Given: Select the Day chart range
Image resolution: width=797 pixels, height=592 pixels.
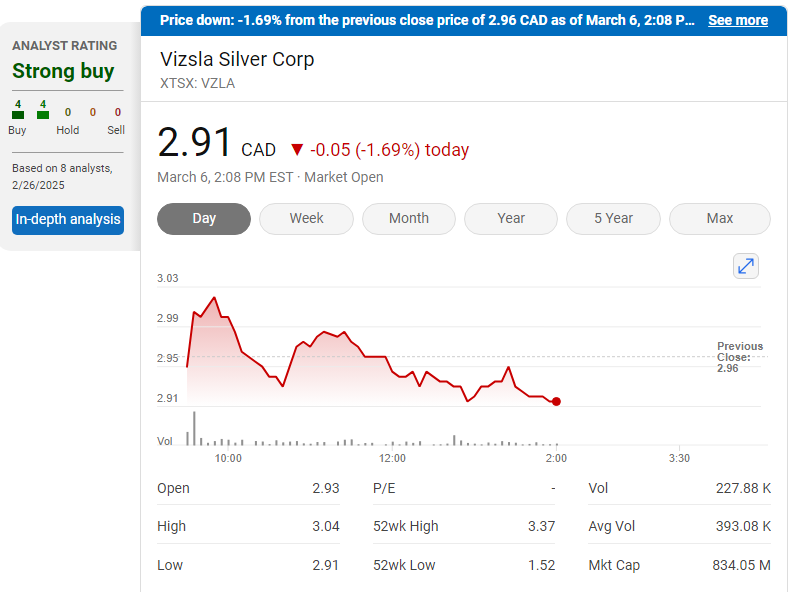Looking at the screenshot, I should pos(204,218).
